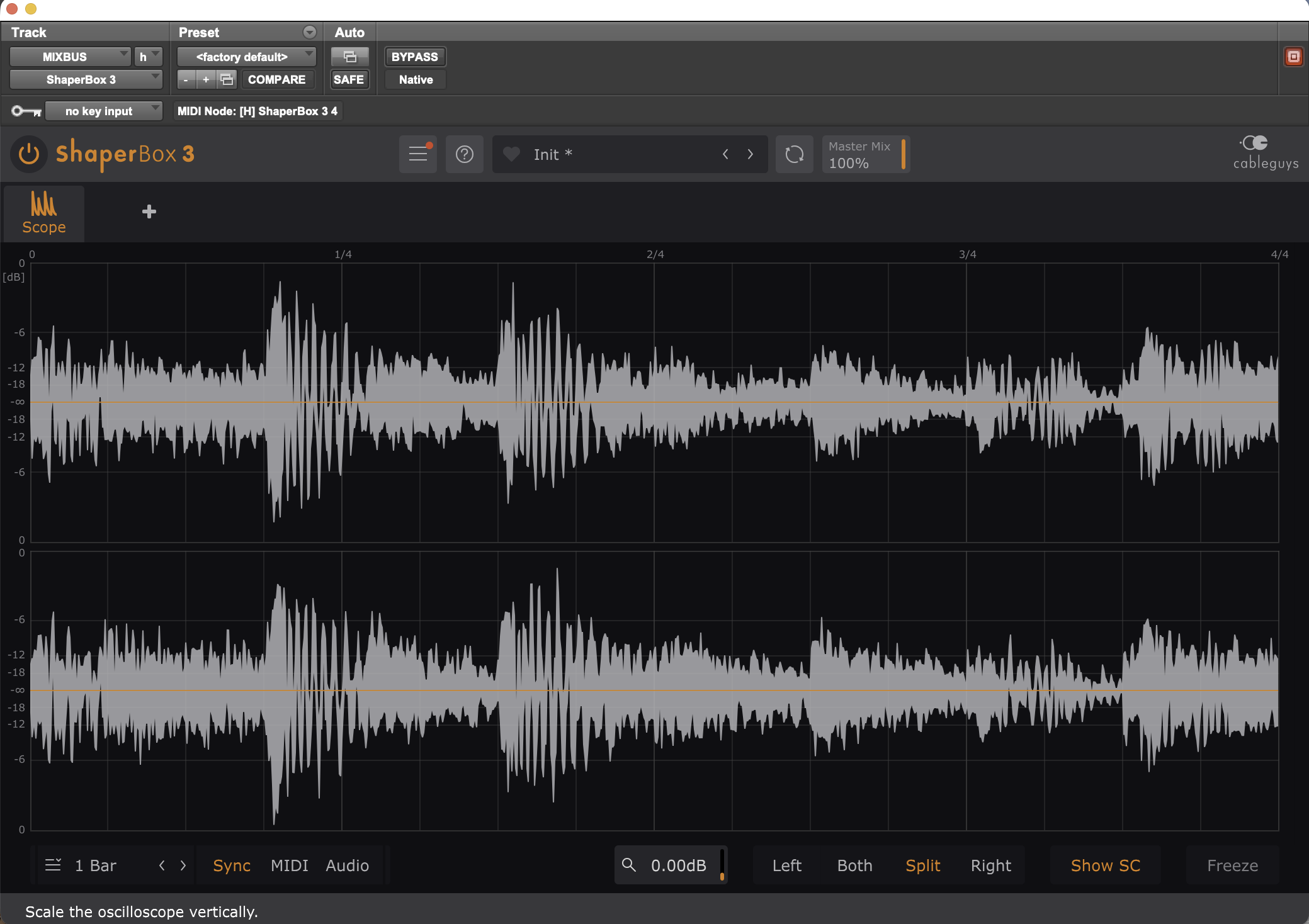This screenshot has height=924, width=1309.
Task: Favorite the Init preset with heart icon
Action: click(x=511, y=154)
